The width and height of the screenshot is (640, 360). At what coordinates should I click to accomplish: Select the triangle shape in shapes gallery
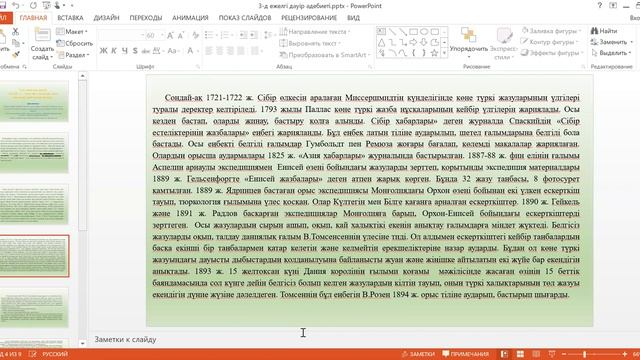click(x=381, y=42)
